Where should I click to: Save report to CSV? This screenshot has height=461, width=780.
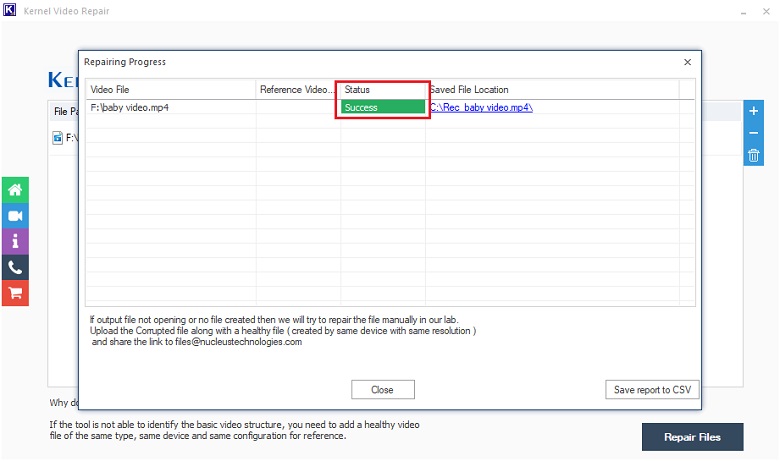point(652,390)
